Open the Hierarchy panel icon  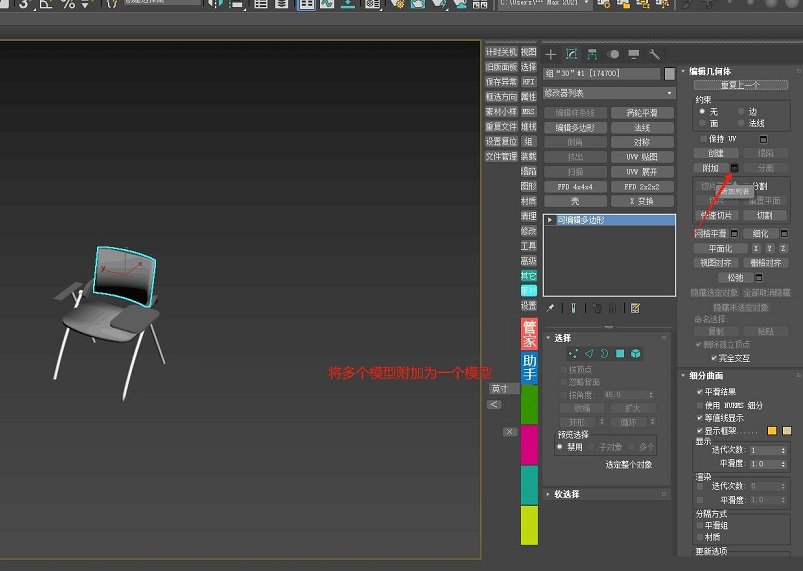pos(593,54)
